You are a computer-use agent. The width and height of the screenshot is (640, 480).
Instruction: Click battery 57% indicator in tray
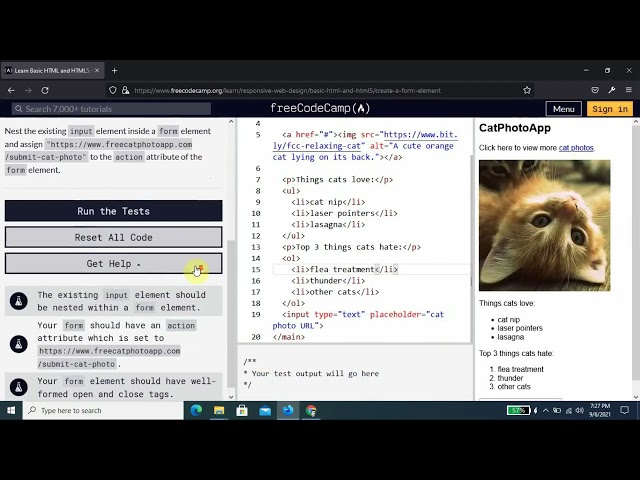pos(518,410)
